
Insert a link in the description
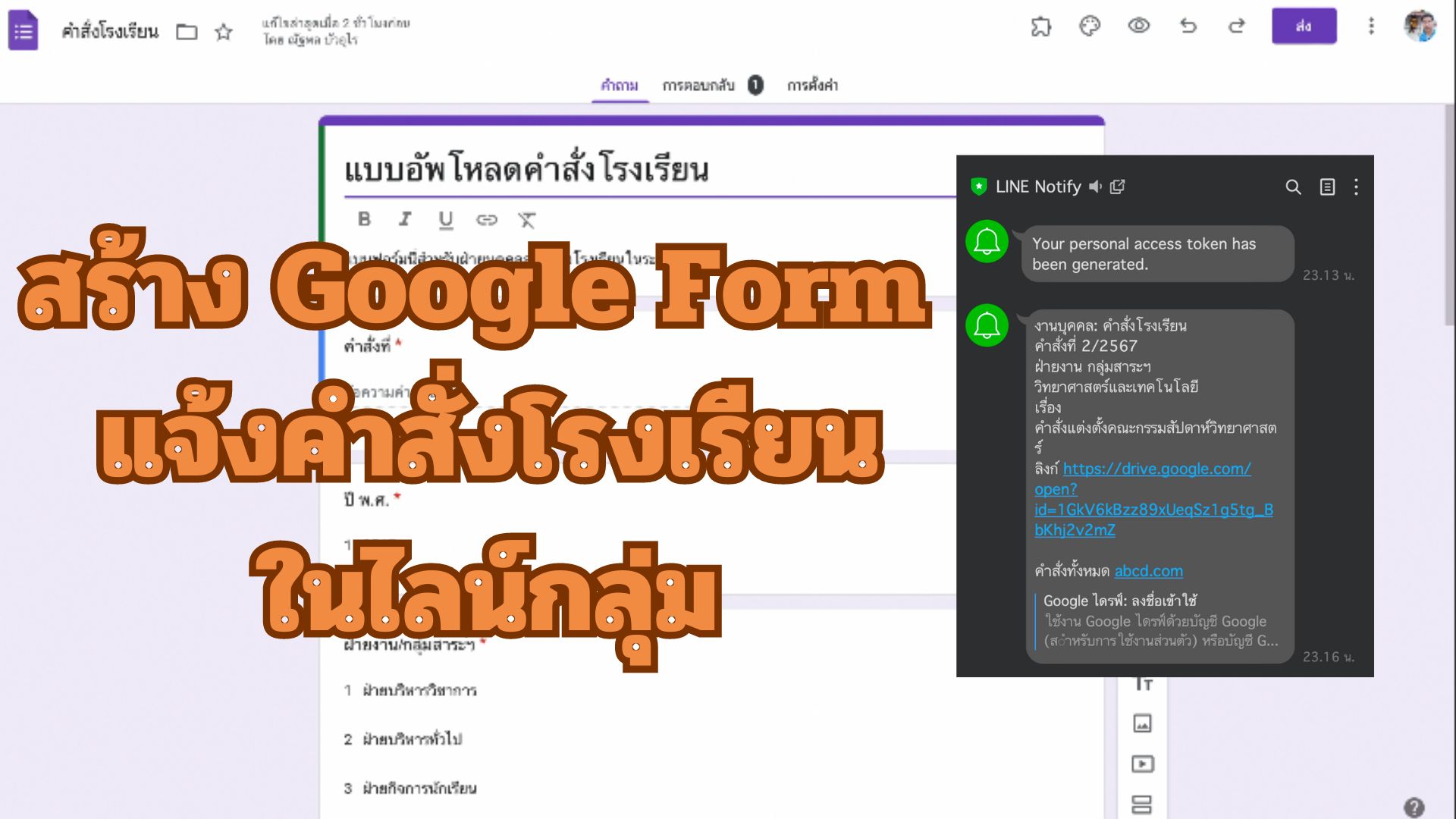click(486, 220)
